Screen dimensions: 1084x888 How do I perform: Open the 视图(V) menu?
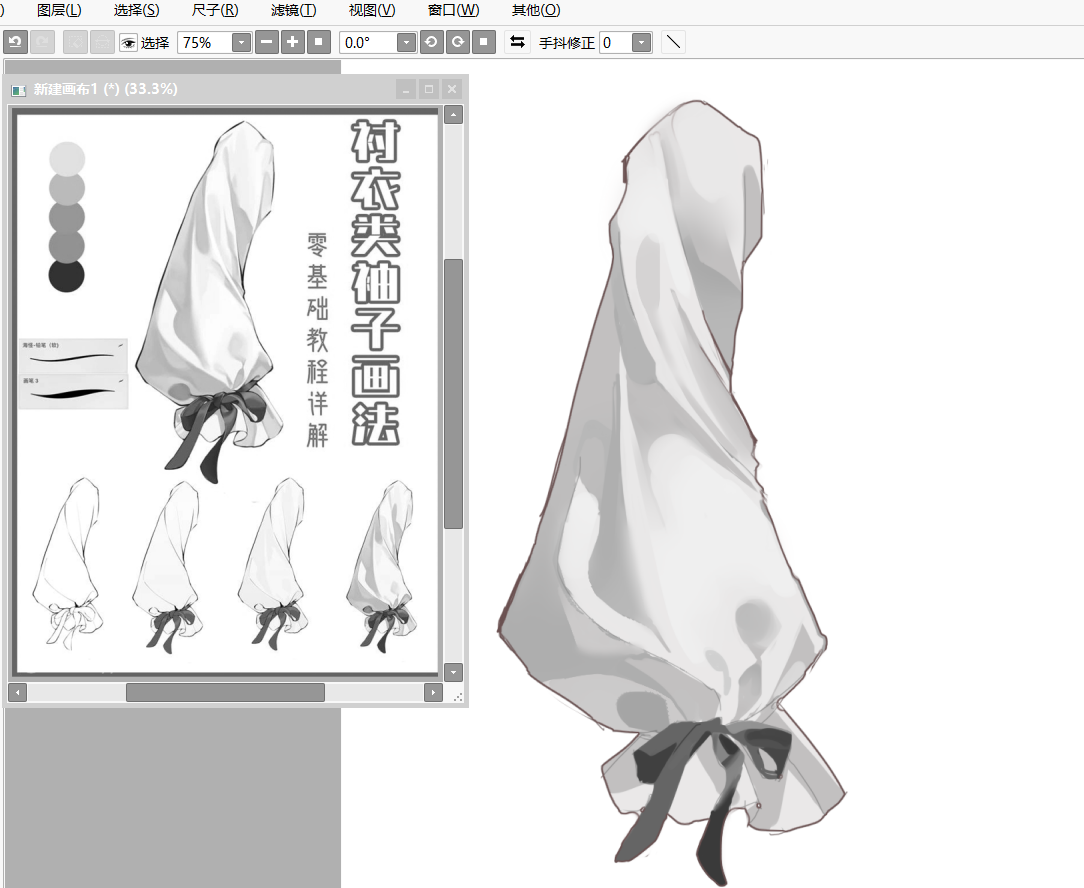[x=372, y=10]
